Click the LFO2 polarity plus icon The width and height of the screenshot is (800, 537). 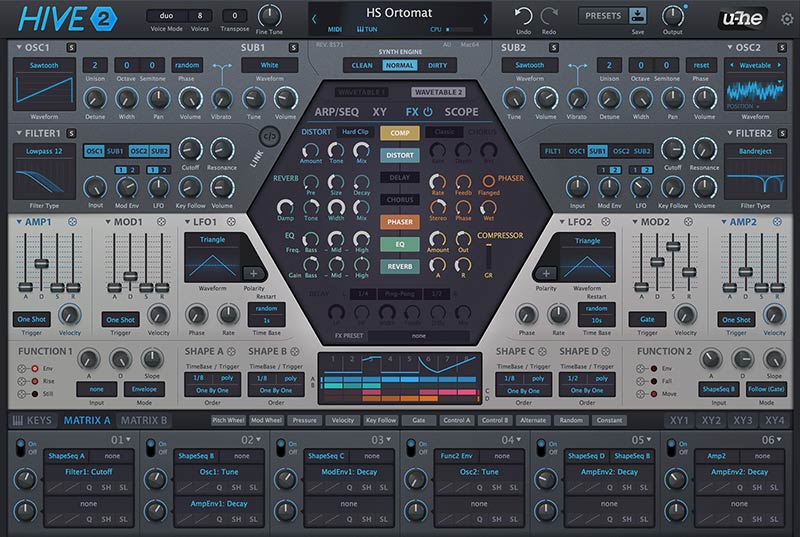tap(546, 274)
